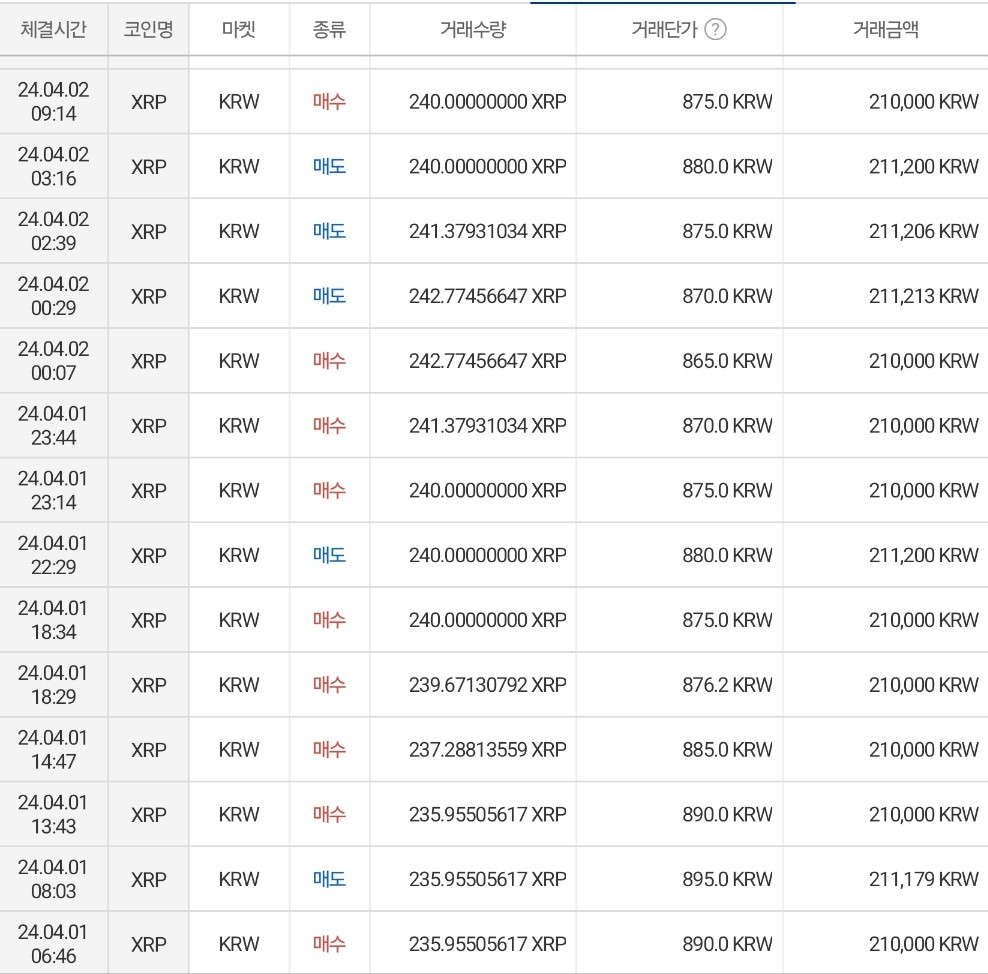This screenshot has height=974, width=988.
Task: Select the 마켓 column header
Action: click(x=239, y=29)
